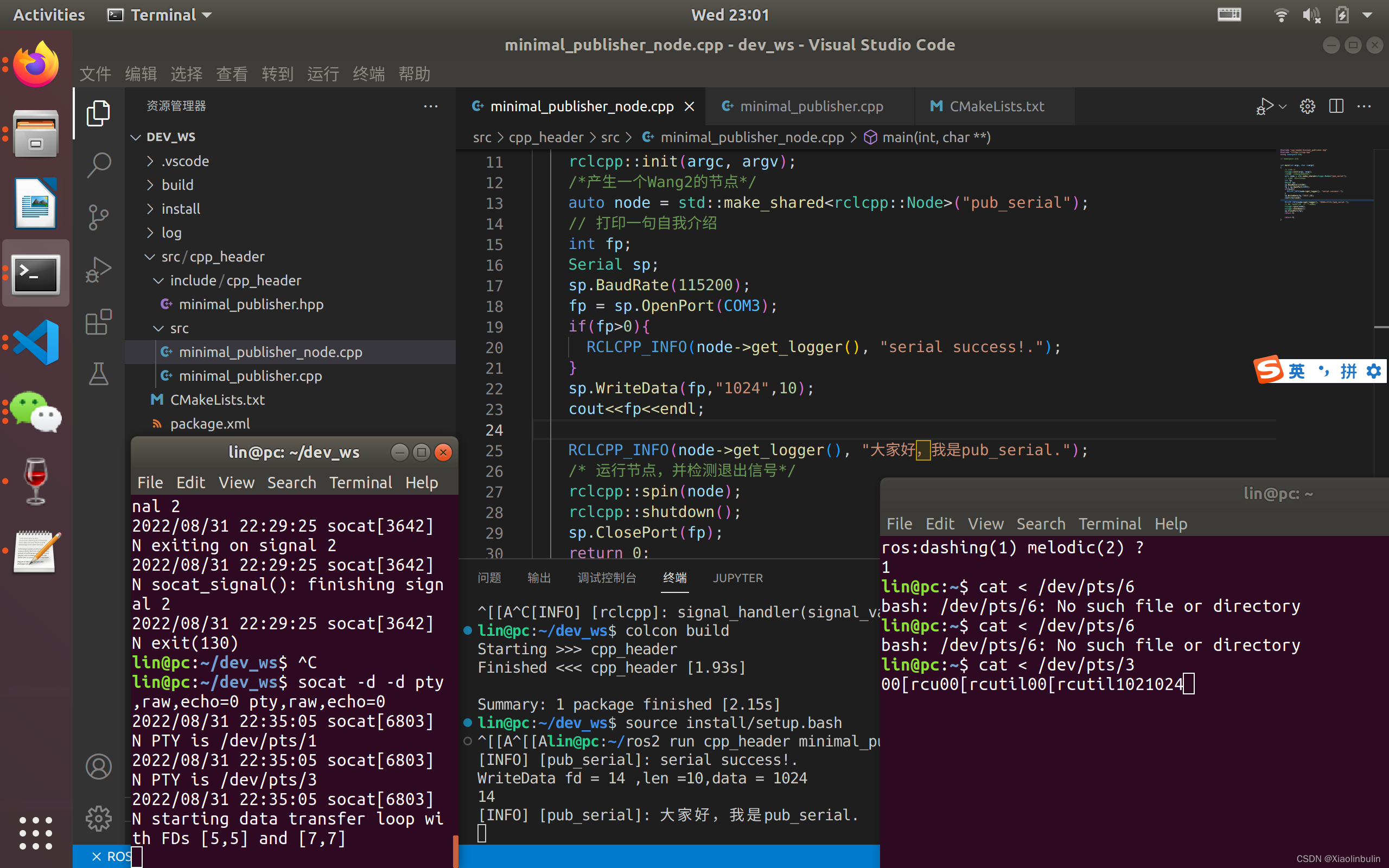Close the minimal_publisher_node.cpp tab
1389x868 pixels.
(689, 106)
